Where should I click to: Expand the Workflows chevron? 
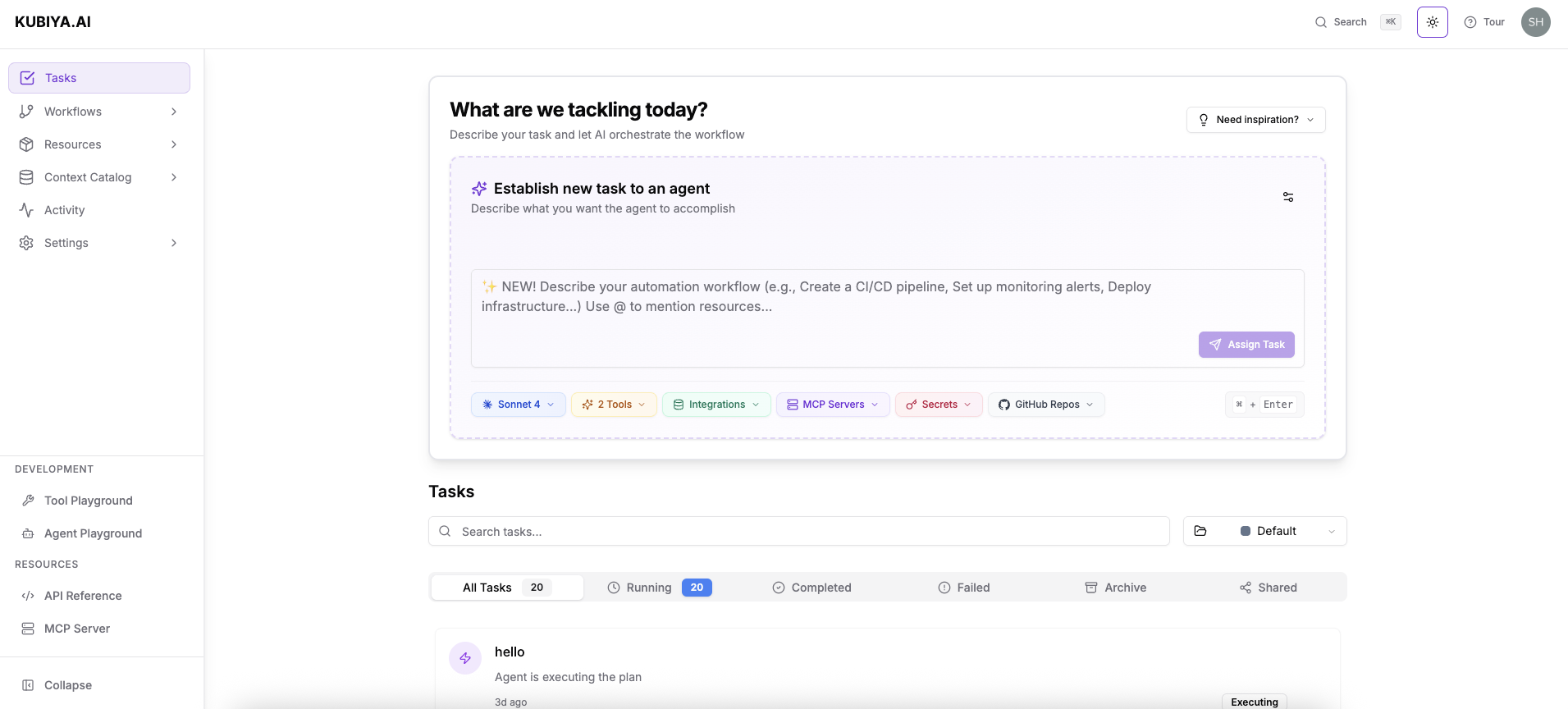[174, 112]
